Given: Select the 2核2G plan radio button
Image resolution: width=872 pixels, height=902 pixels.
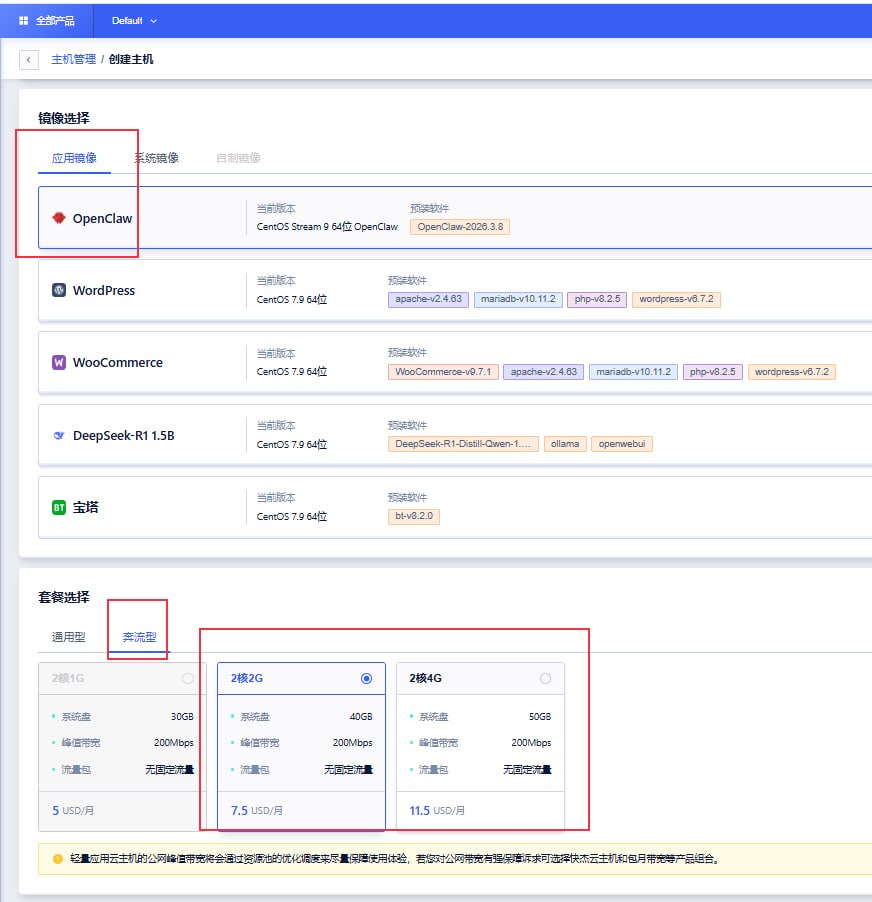Looking at the screenshot, I should (366, 678).
